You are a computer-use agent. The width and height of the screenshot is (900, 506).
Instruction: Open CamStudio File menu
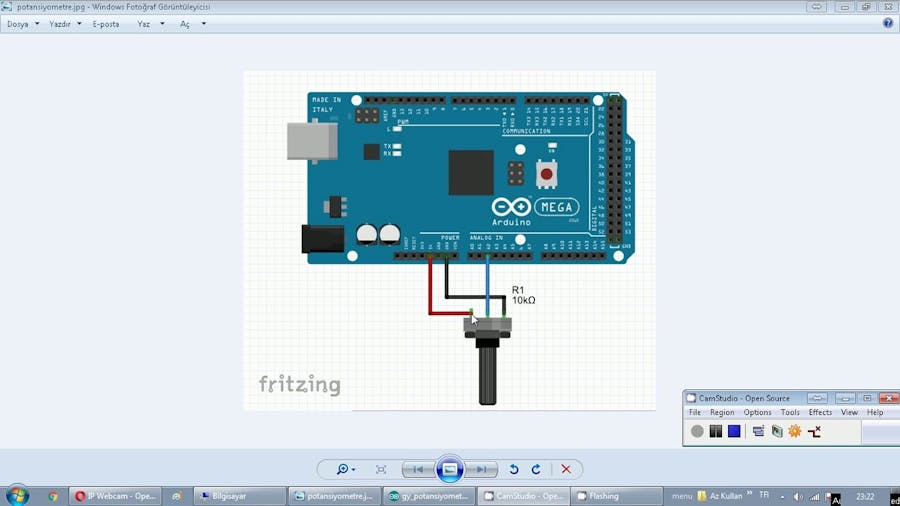pyautogui.click(x=695, y=412)
